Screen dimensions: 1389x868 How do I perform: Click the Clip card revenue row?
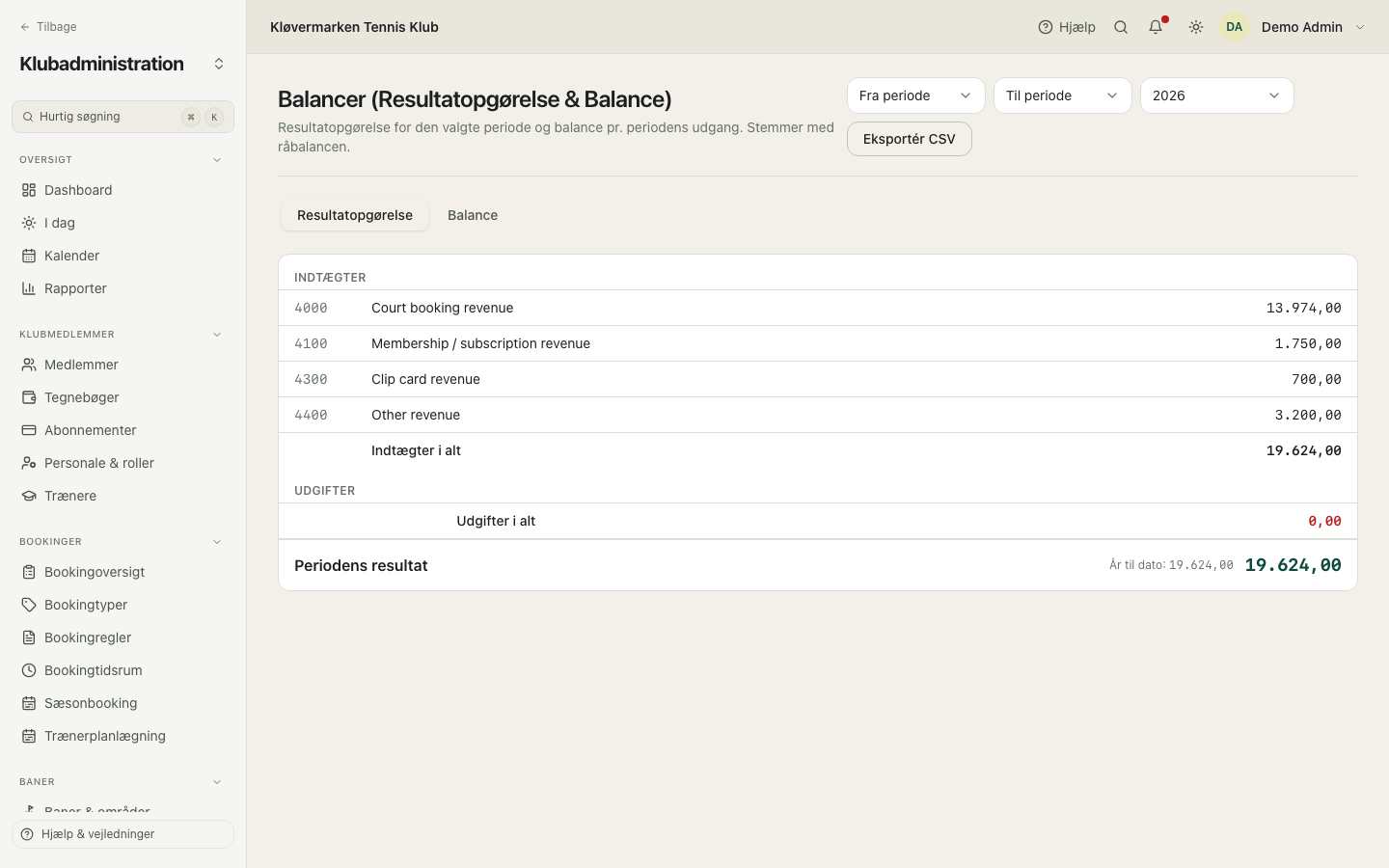(x=818, y=379)
